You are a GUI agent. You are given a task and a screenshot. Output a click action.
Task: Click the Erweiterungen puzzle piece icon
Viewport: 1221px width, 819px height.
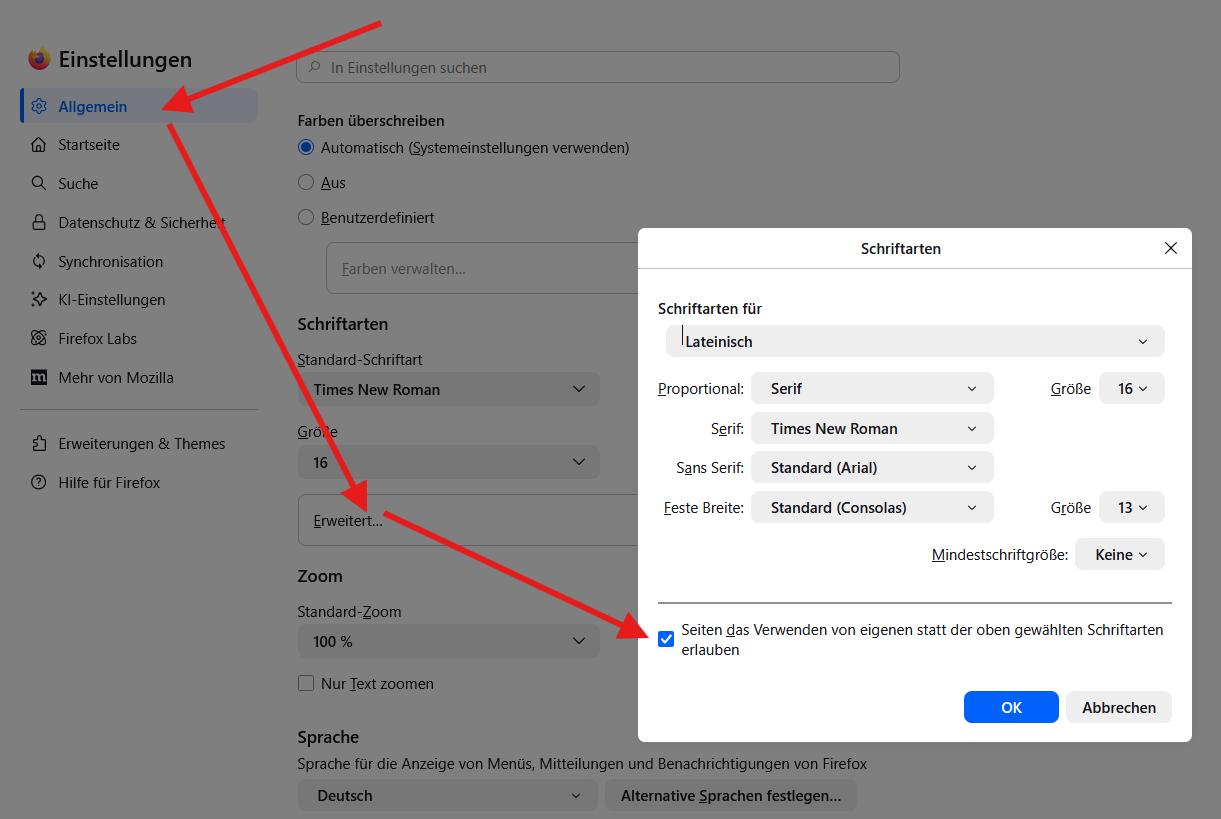coord(39,444)
